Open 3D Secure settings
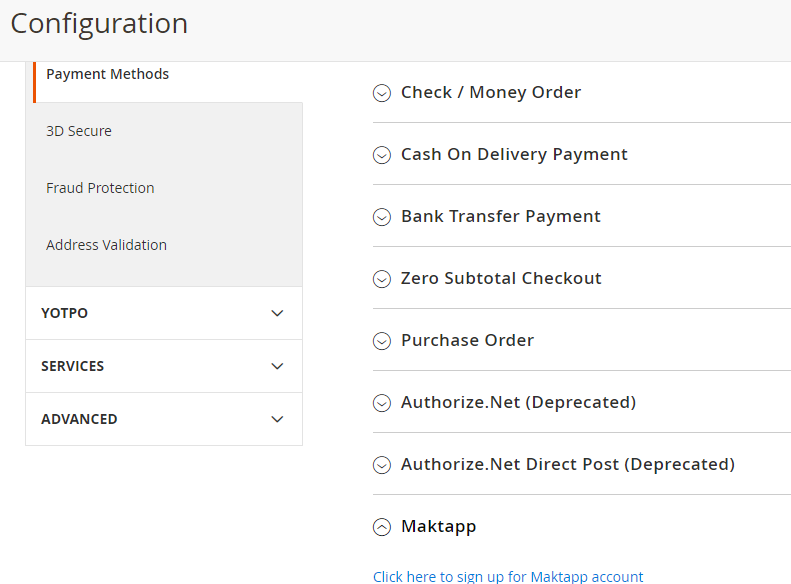 point(79,131)
